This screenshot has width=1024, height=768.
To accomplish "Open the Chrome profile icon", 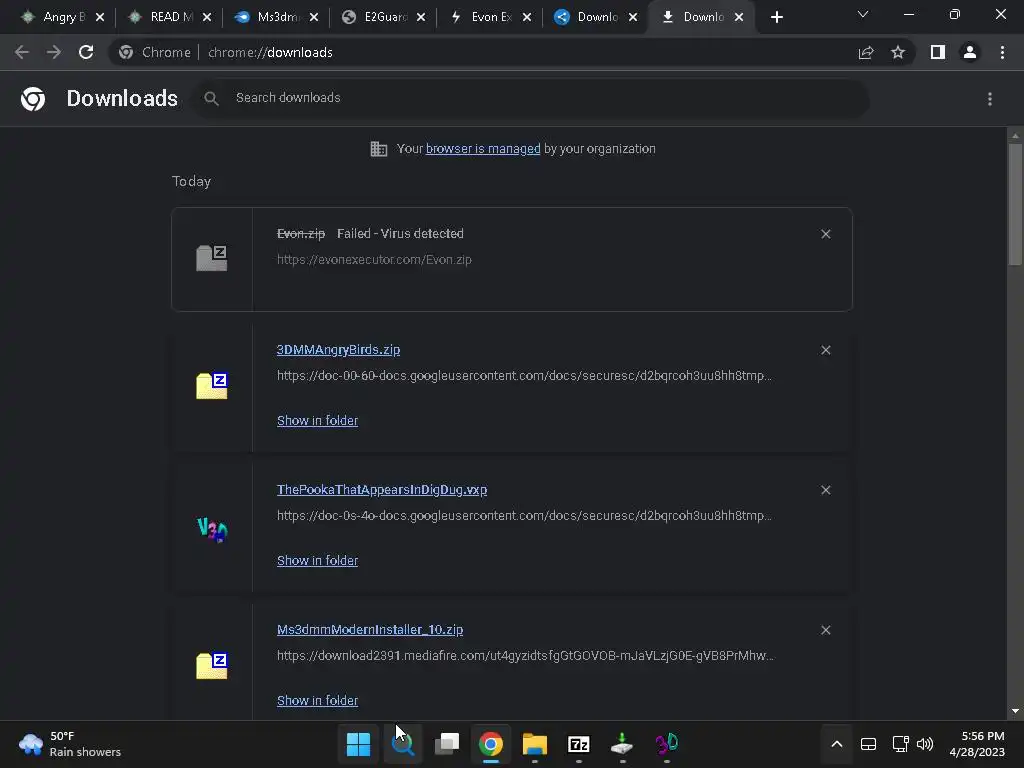I will tap(970, 52).
